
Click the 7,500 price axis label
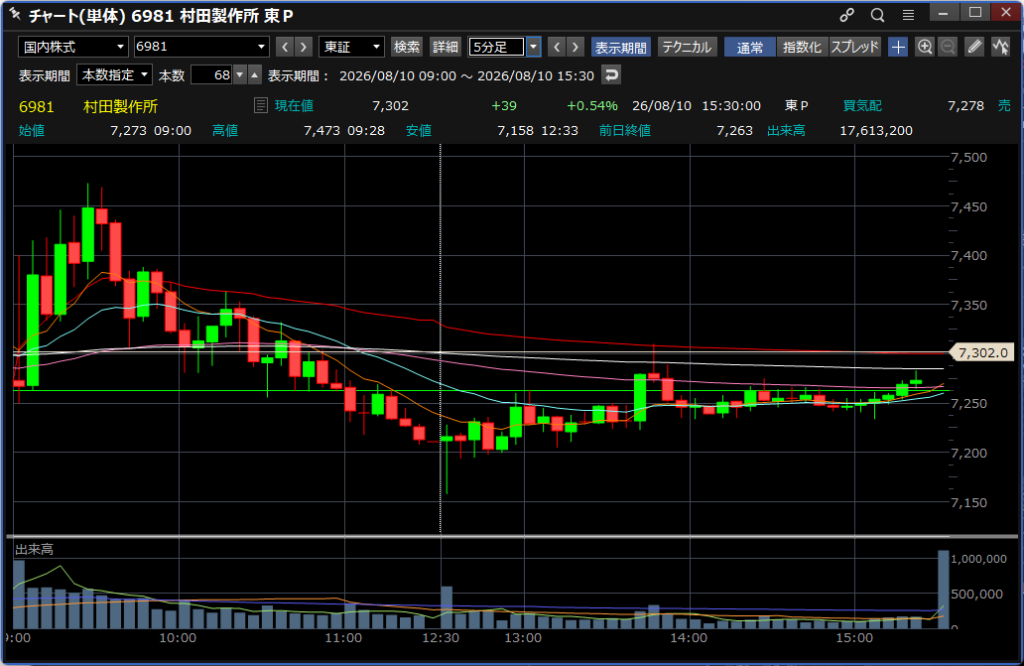tap(968, 157)
